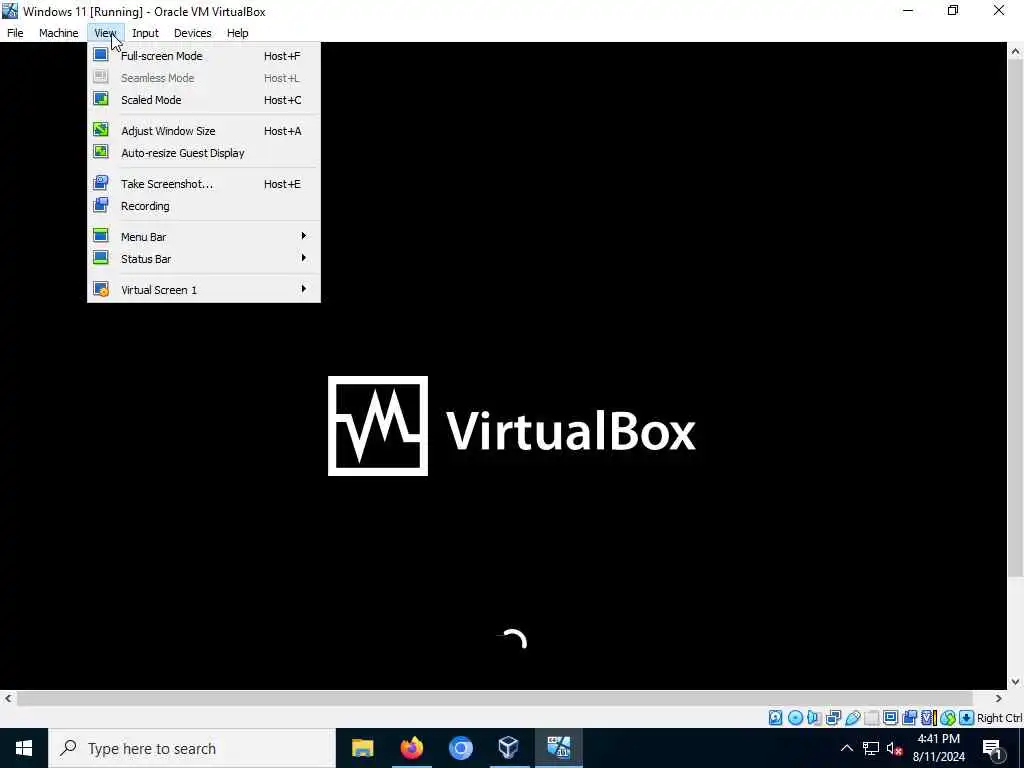This screenshot has height=768, width=1024.
Task: Toggle Auto-resize Guest Display
Action: pyautogui.click(x=204, y=153)
